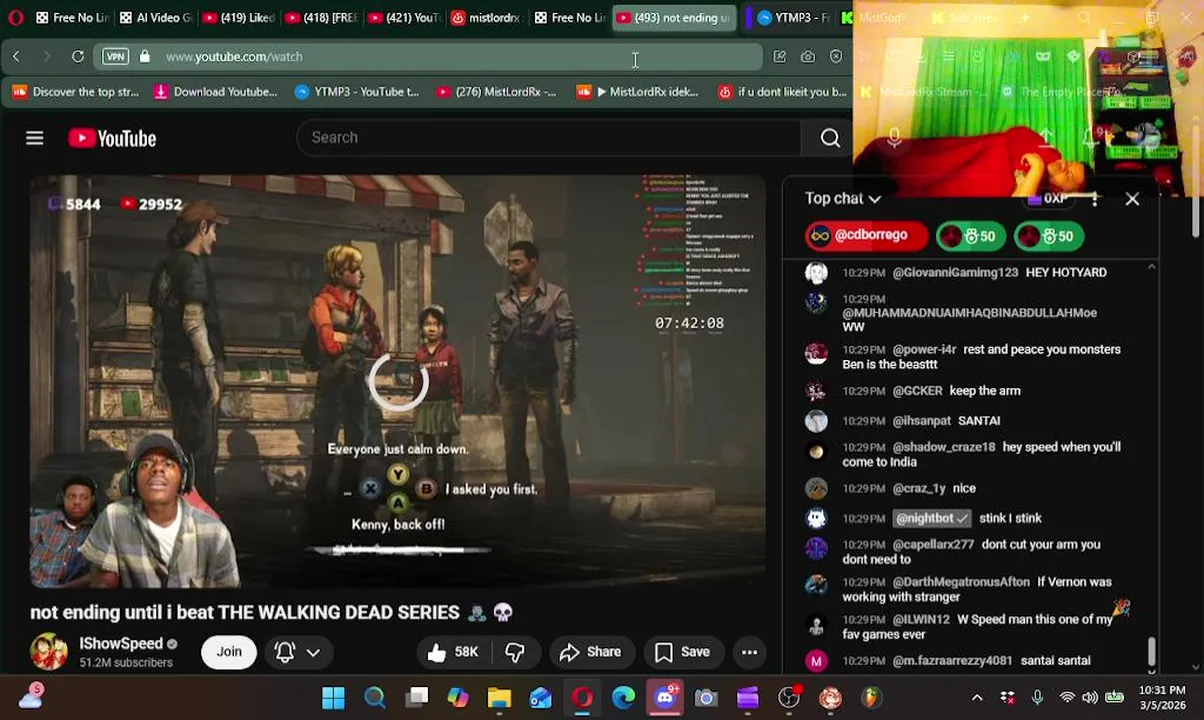The width and height of the screenshot is (1204, 720).
Task: Open the IShowSpeed channel name link
Action: click(121, 644)
